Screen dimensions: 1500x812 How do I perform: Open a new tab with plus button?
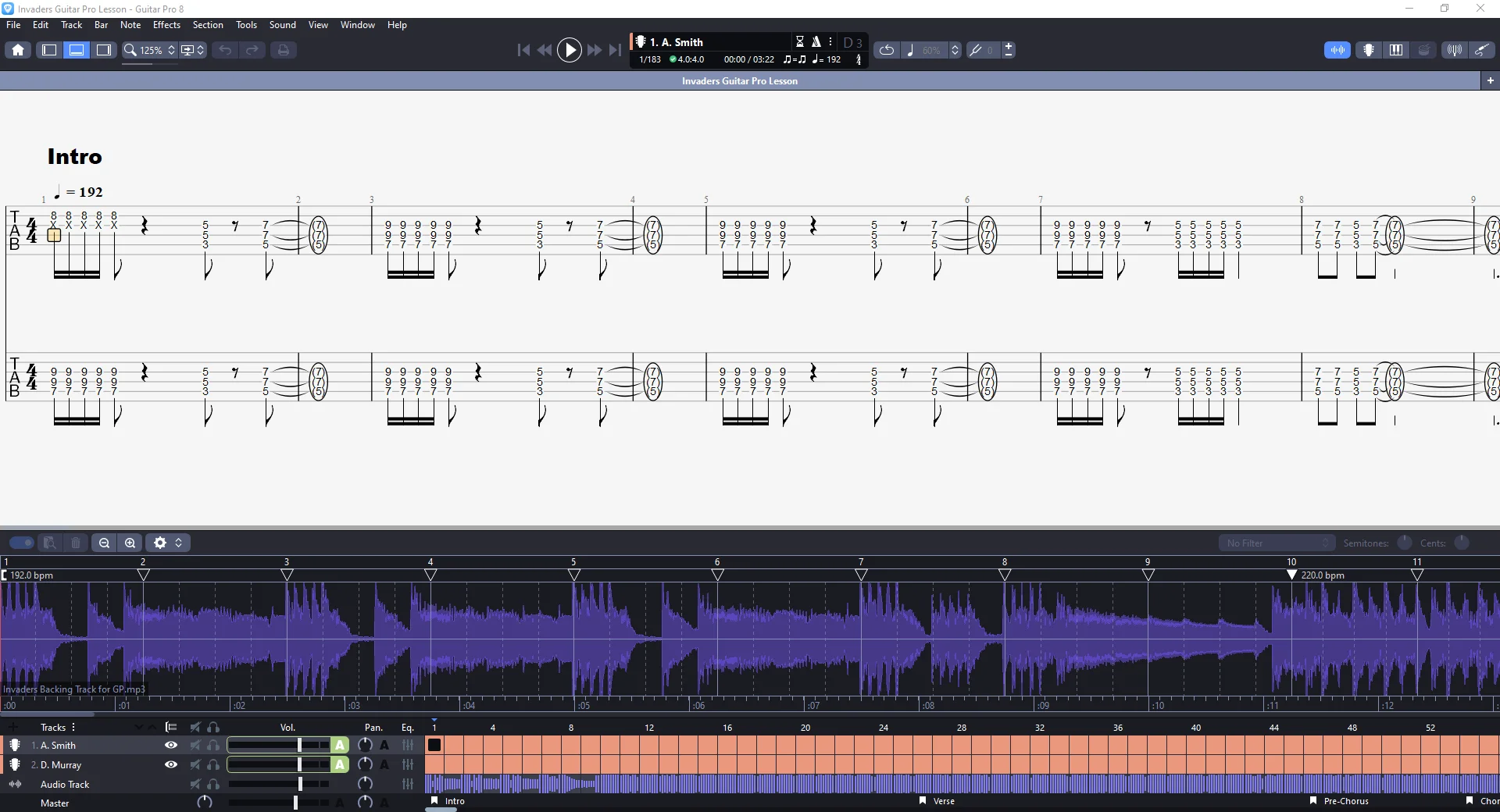(1490, 80)
